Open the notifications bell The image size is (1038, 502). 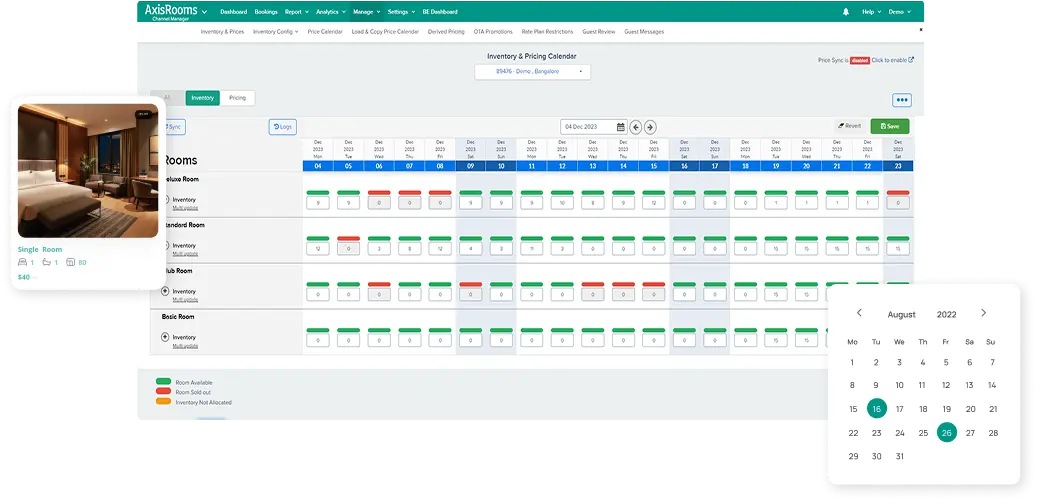[846, 11]
